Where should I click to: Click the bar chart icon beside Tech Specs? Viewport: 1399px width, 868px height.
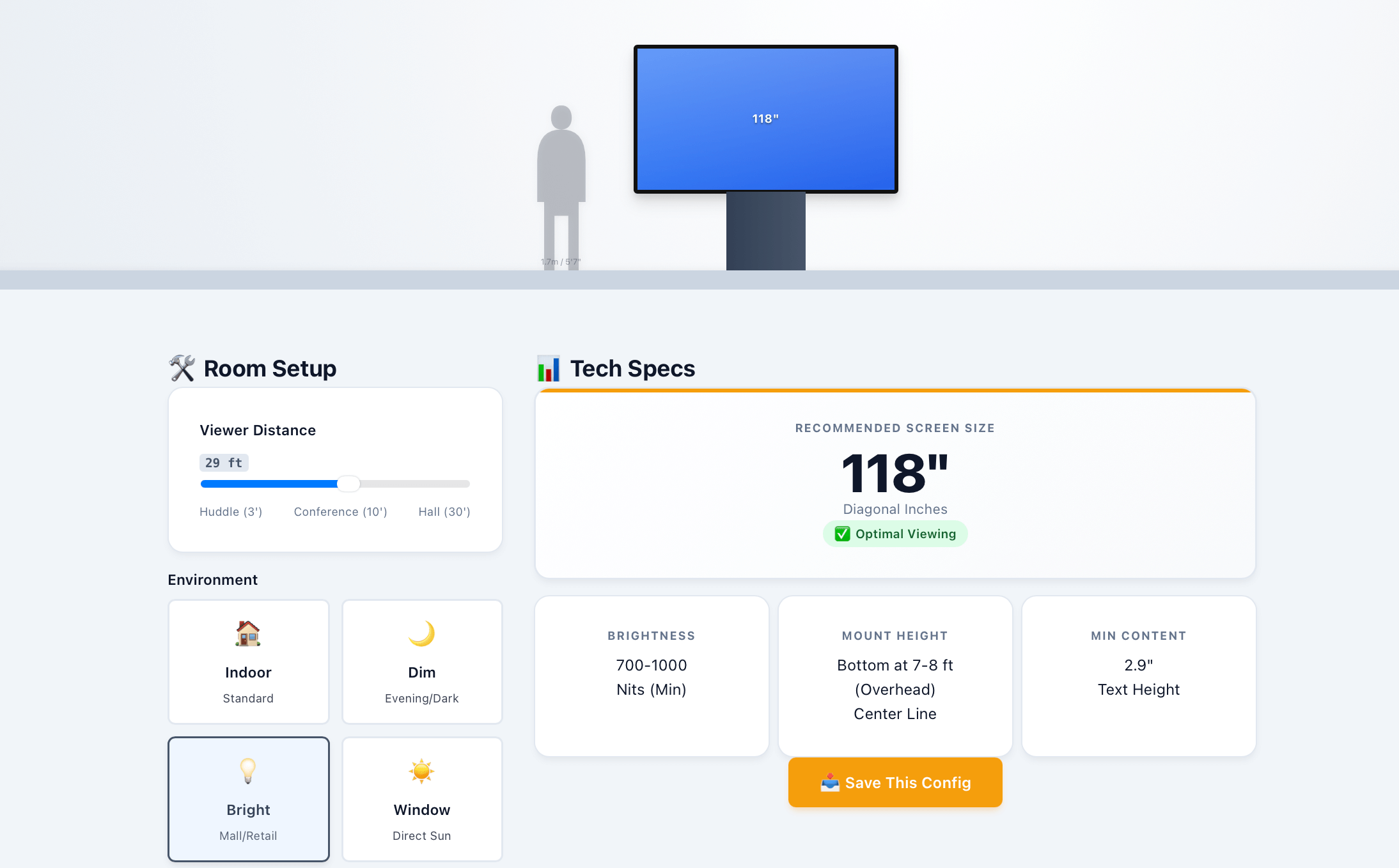(x=549, y=368)
